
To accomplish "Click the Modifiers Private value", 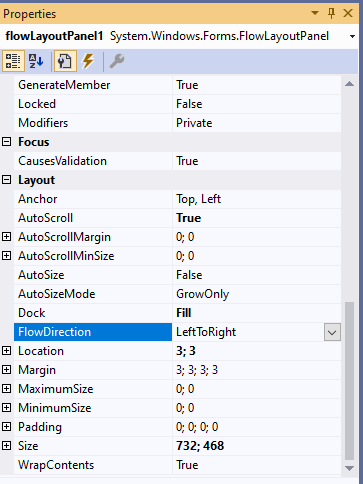I will [x=194, y=123].
